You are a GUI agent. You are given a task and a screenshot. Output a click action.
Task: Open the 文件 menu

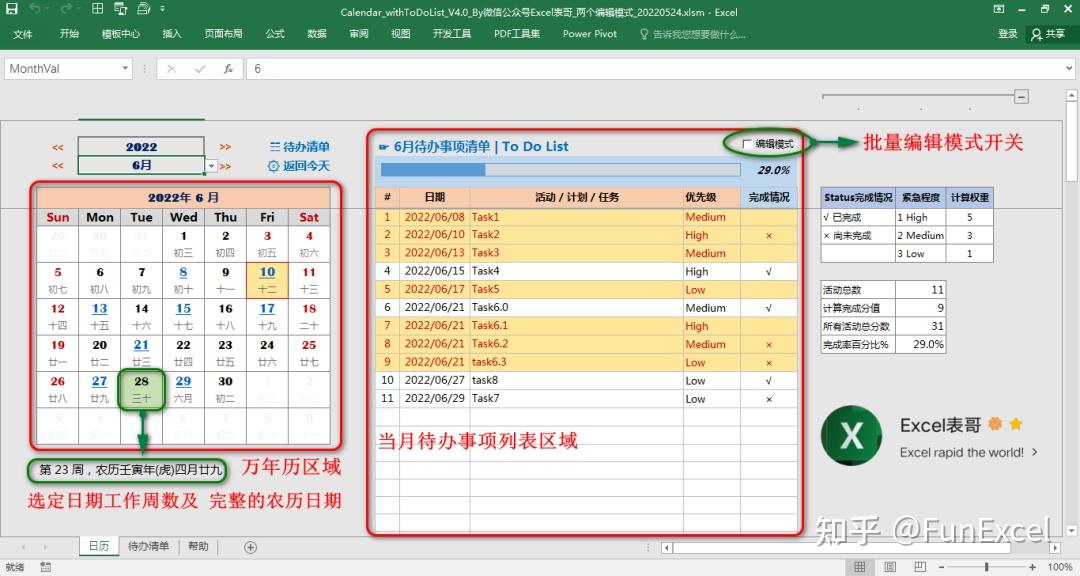[x=23, y=34]
